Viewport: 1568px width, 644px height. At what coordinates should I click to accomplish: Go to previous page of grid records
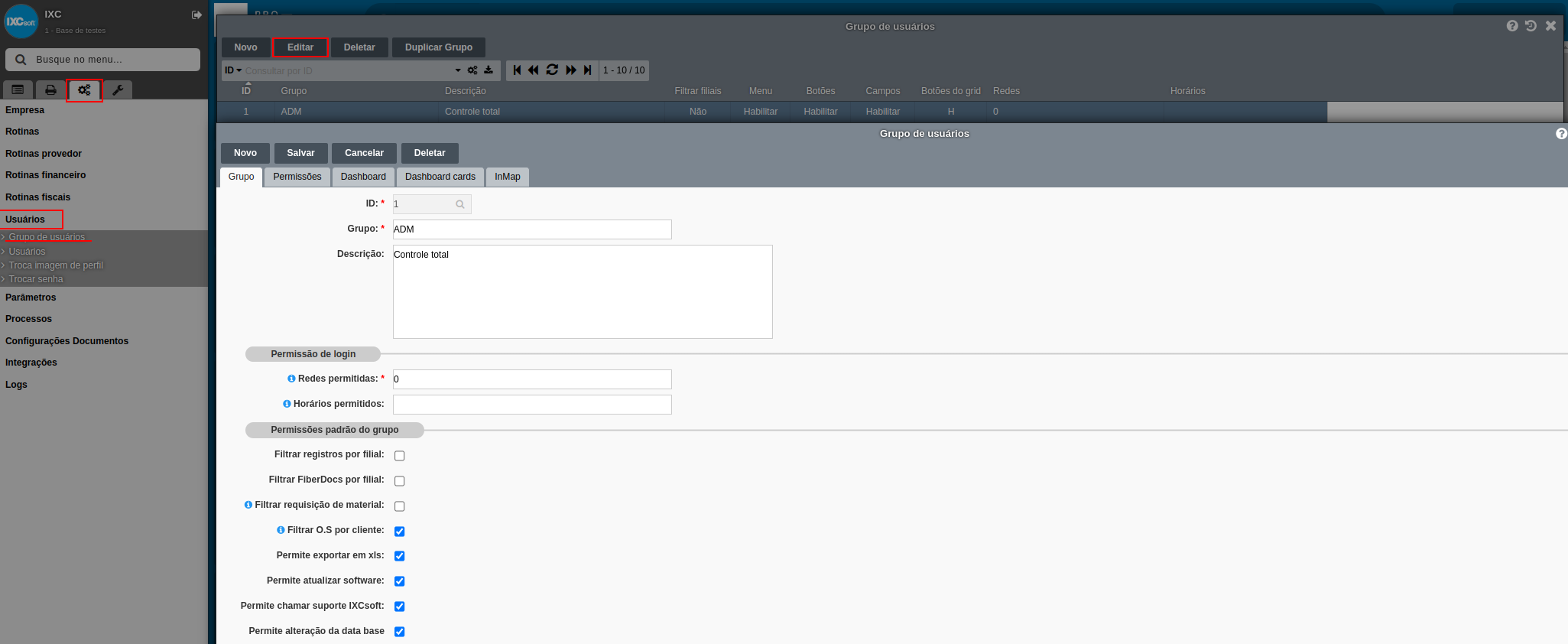coord(534,70)
